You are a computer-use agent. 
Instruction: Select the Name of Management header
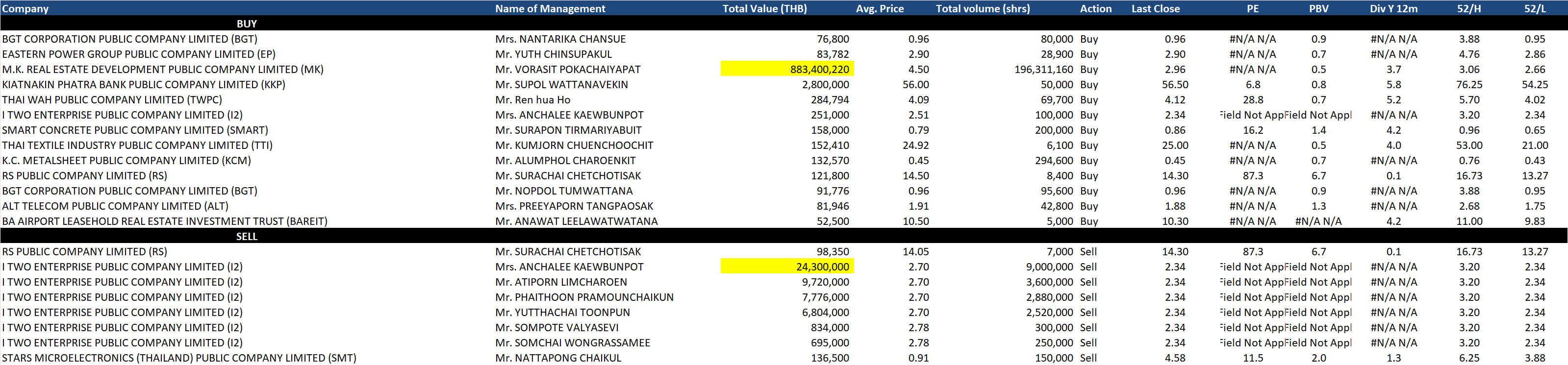tap(550, 8)
